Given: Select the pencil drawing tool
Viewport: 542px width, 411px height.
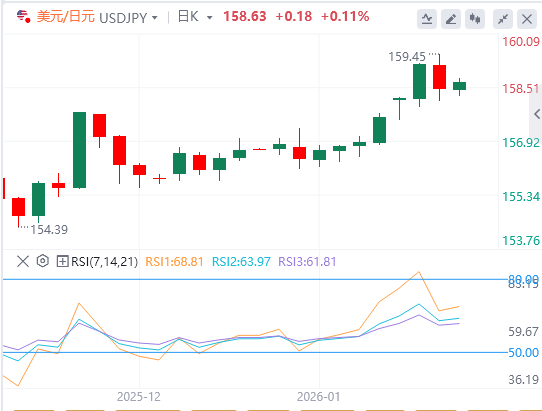Looking at the screenshot, I should click(x=451, y=19).
